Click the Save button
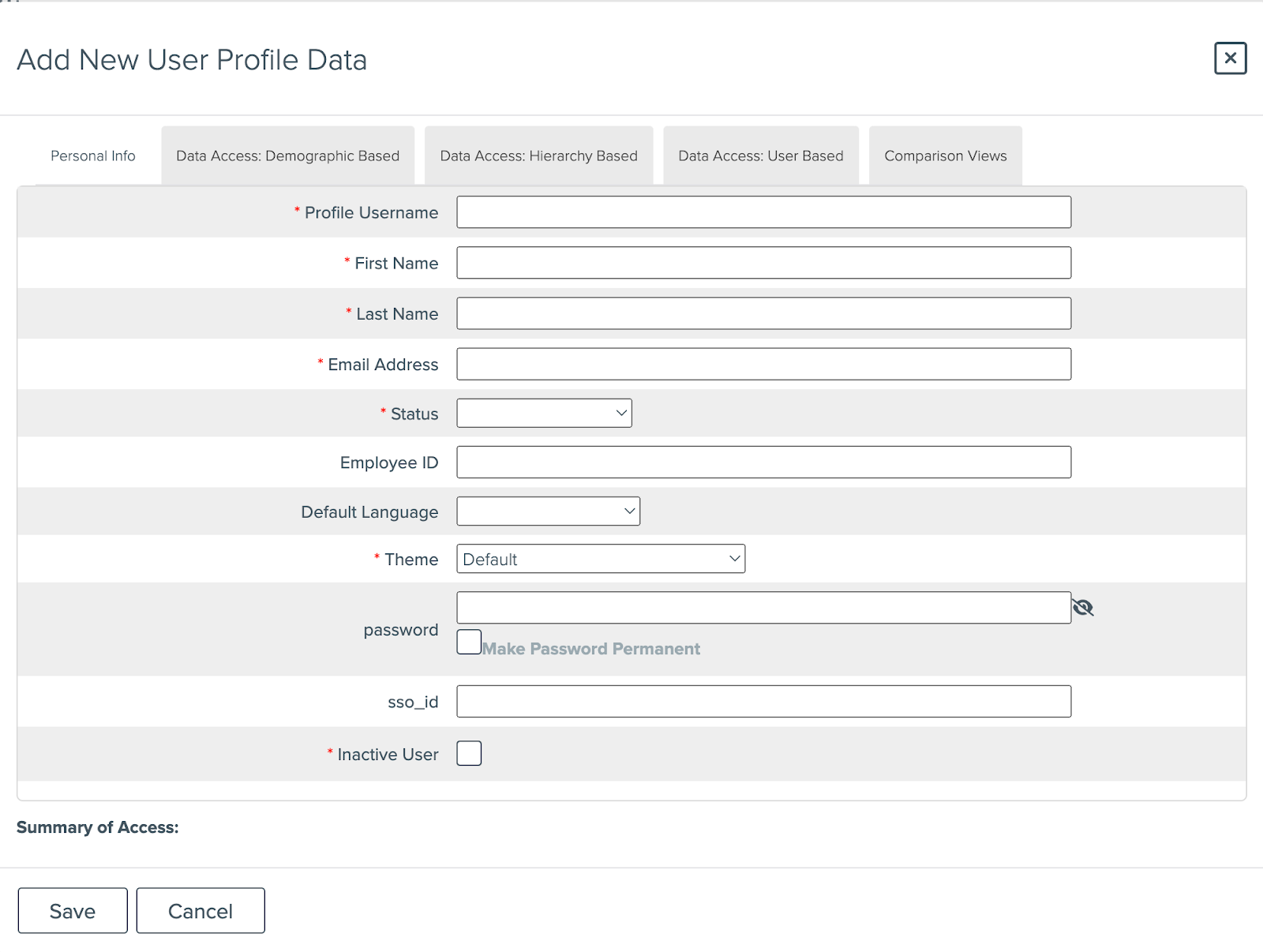This screenshot has height=952, width=1263. [x=72, y=910]
